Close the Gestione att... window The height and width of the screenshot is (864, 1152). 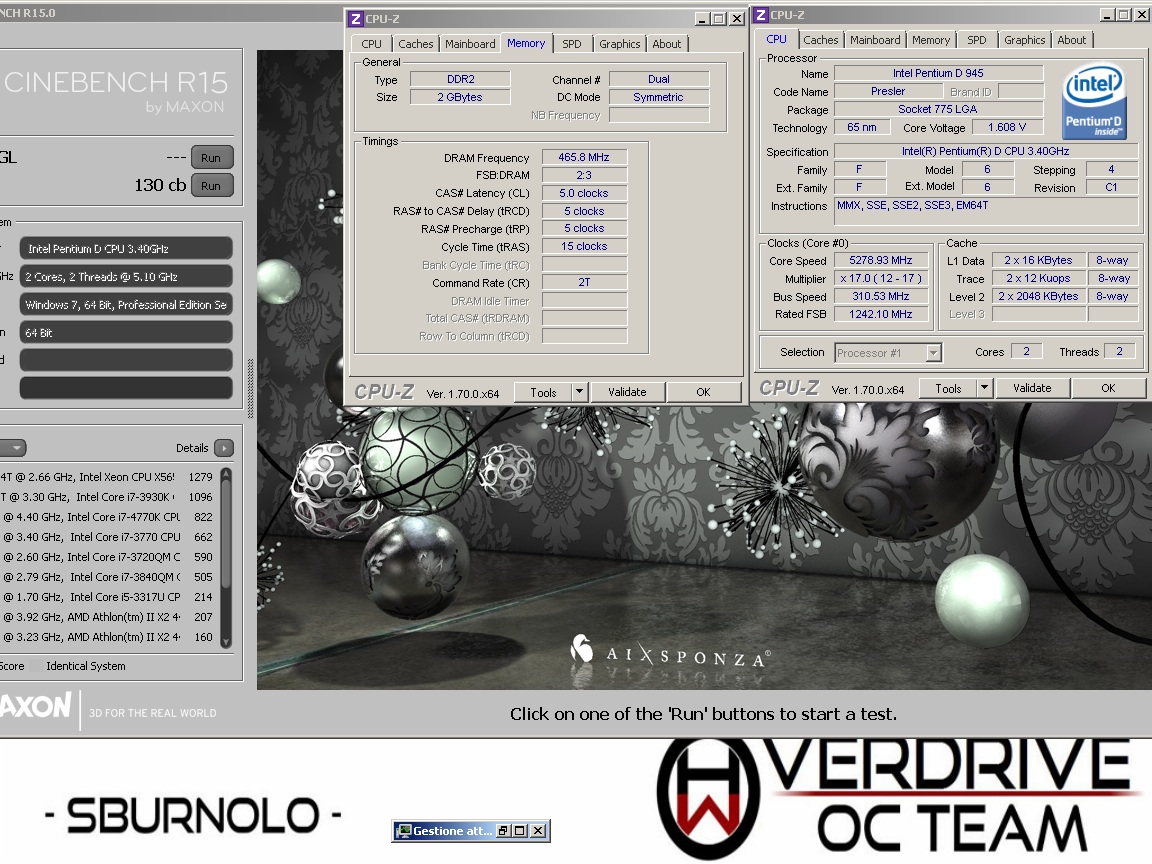point(539,831)
